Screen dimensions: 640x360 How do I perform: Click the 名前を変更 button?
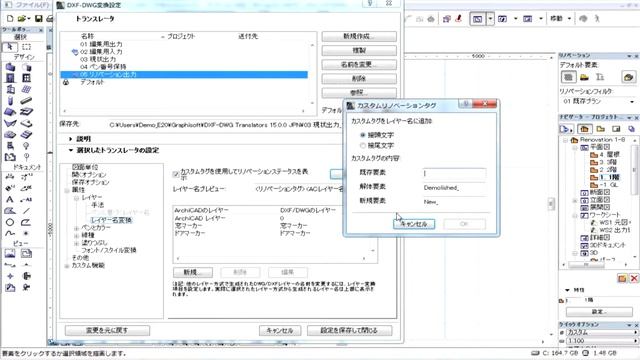tap(359, 65)
